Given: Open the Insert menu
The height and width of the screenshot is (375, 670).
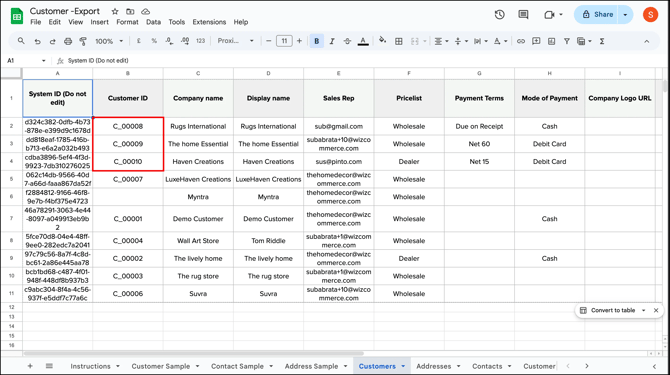Looking at the screenshot, I should coord(99,22).
